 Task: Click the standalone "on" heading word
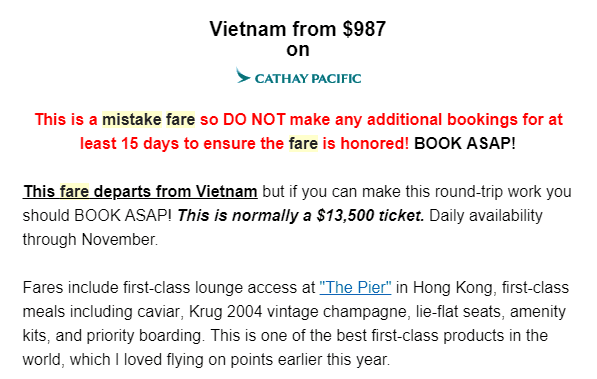point(298,50)
